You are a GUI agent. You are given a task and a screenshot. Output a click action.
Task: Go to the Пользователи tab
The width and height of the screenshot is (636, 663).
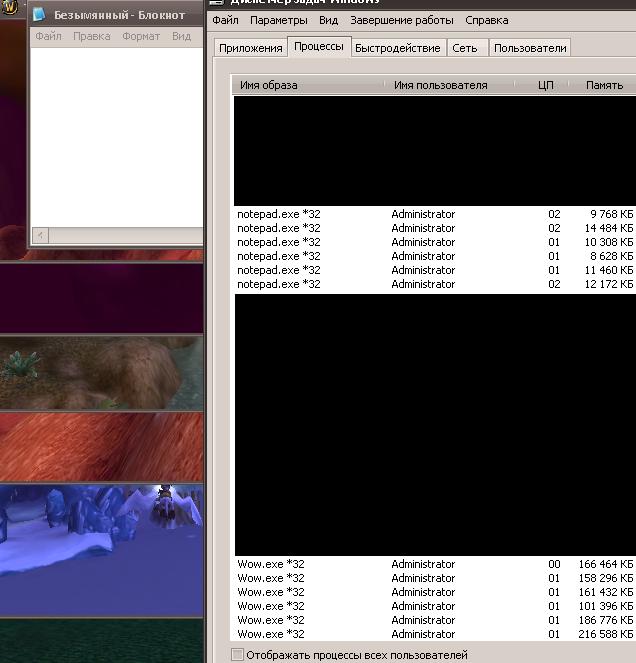pyautogui.click(x=530, y=48)
